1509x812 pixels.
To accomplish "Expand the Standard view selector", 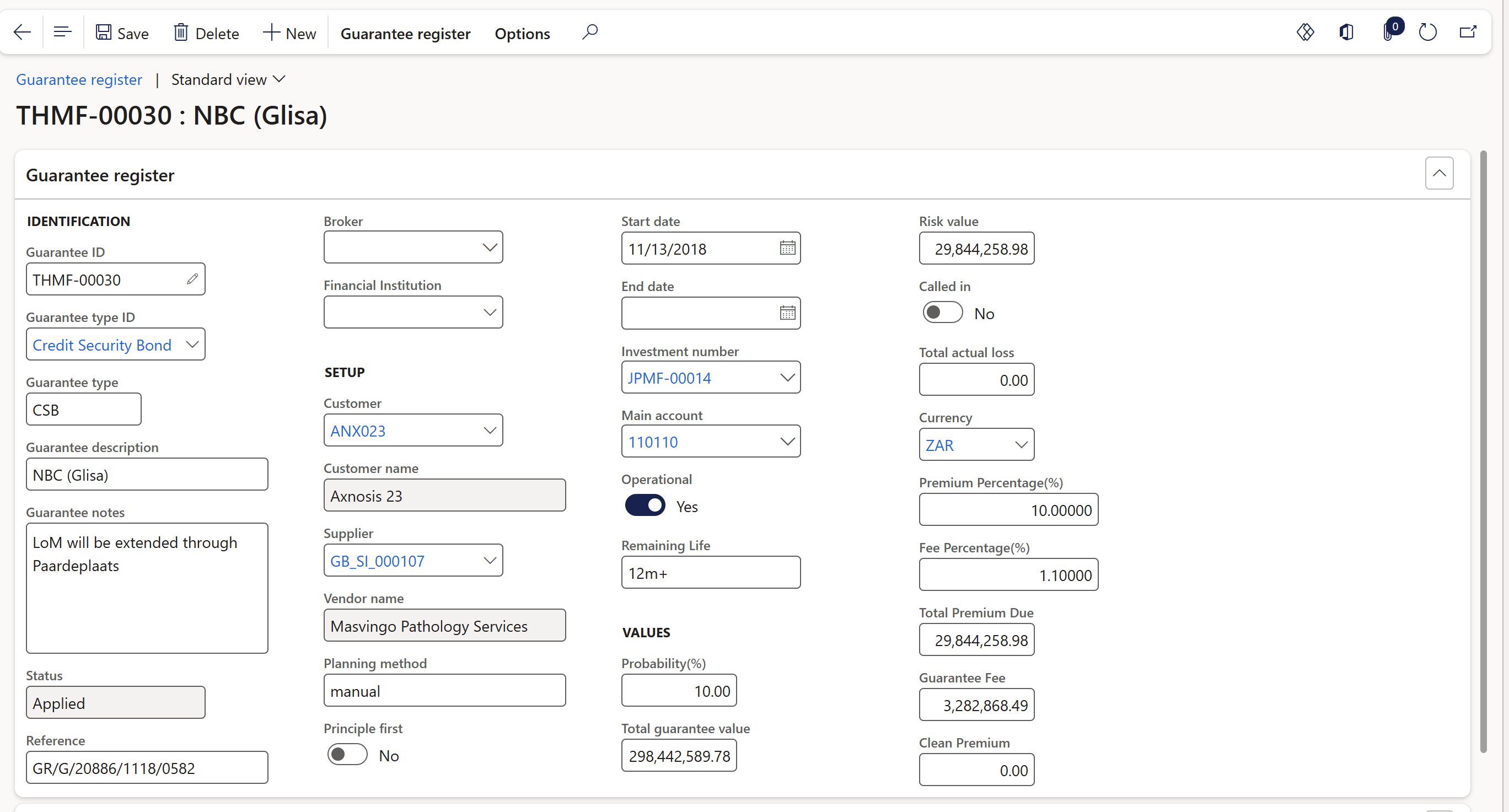I will pos(228,80).
